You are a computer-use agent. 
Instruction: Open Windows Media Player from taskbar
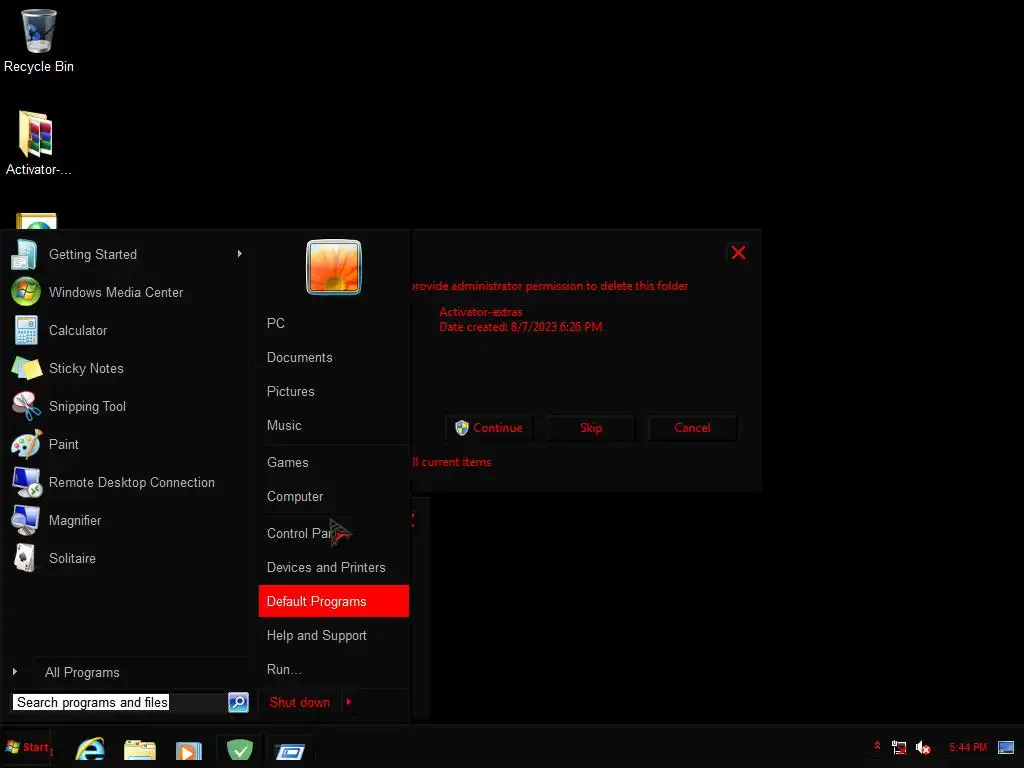click(x=189, y=750)
